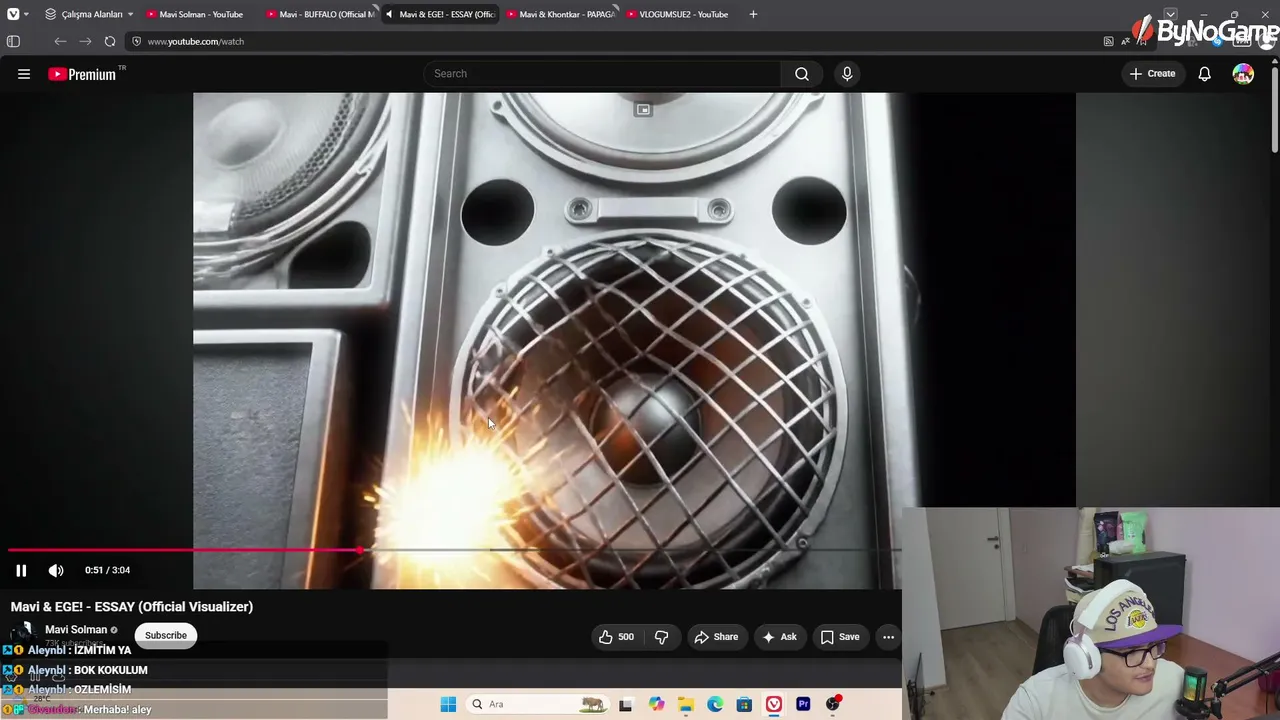Switch to Mavi & Khontkar - PAPAGAN tab

click(x=560, y=14)
